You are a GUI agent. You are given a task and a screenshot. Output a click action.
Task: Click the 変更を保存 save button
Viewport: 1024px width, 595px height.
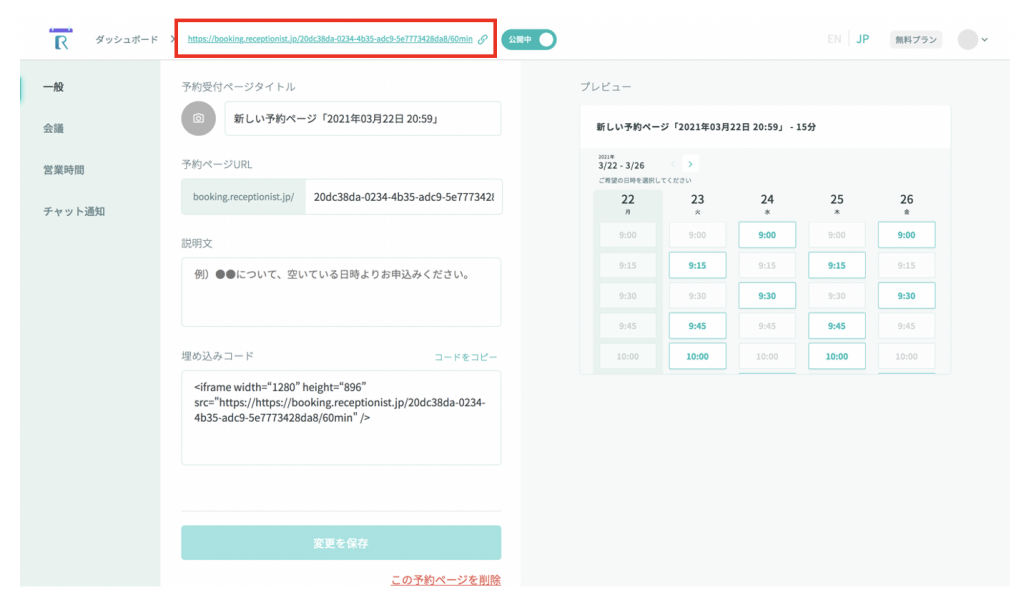(x=341, y=543)
